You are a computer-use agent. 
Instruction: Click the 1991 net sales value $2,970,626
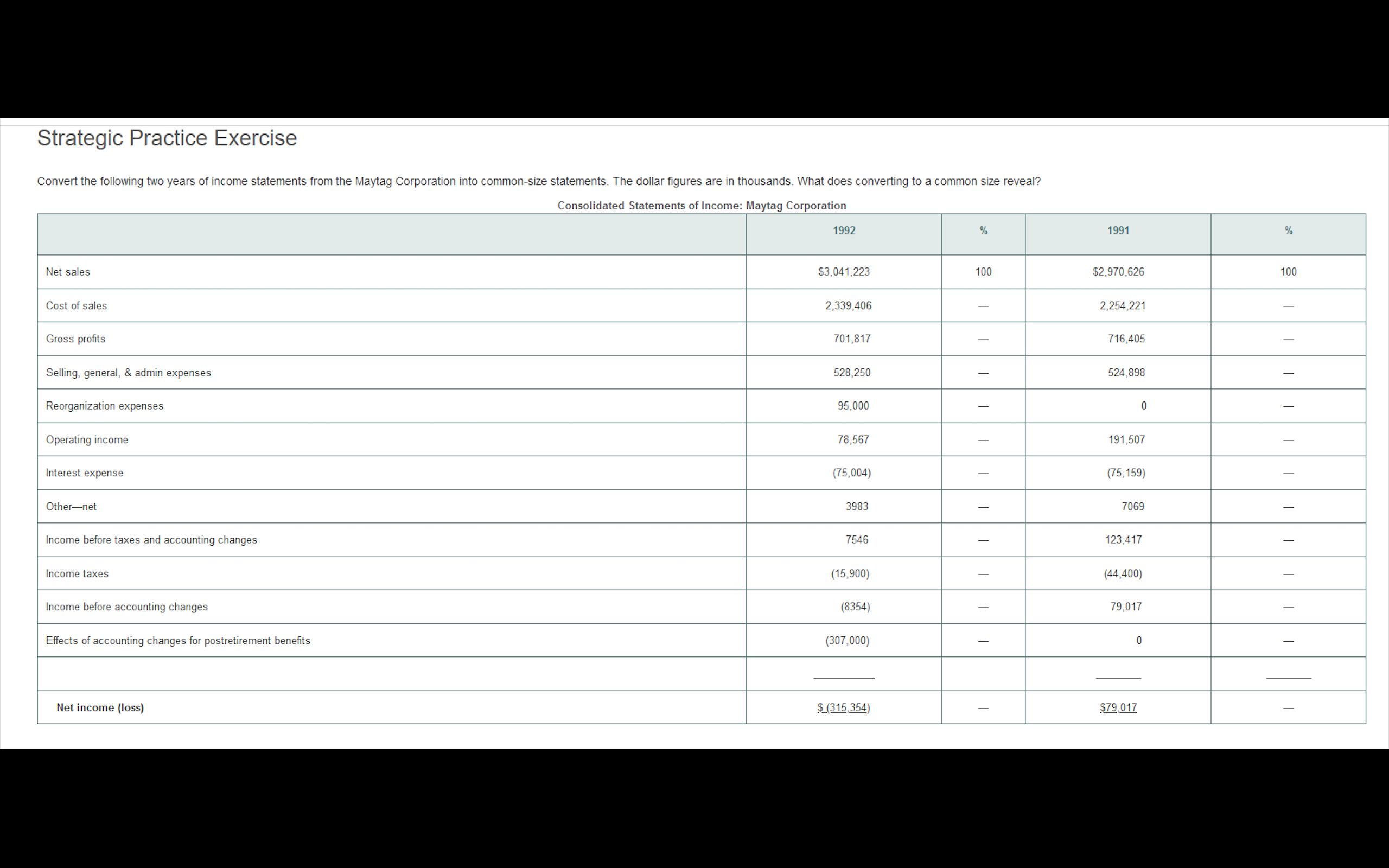coord(1118,272)
